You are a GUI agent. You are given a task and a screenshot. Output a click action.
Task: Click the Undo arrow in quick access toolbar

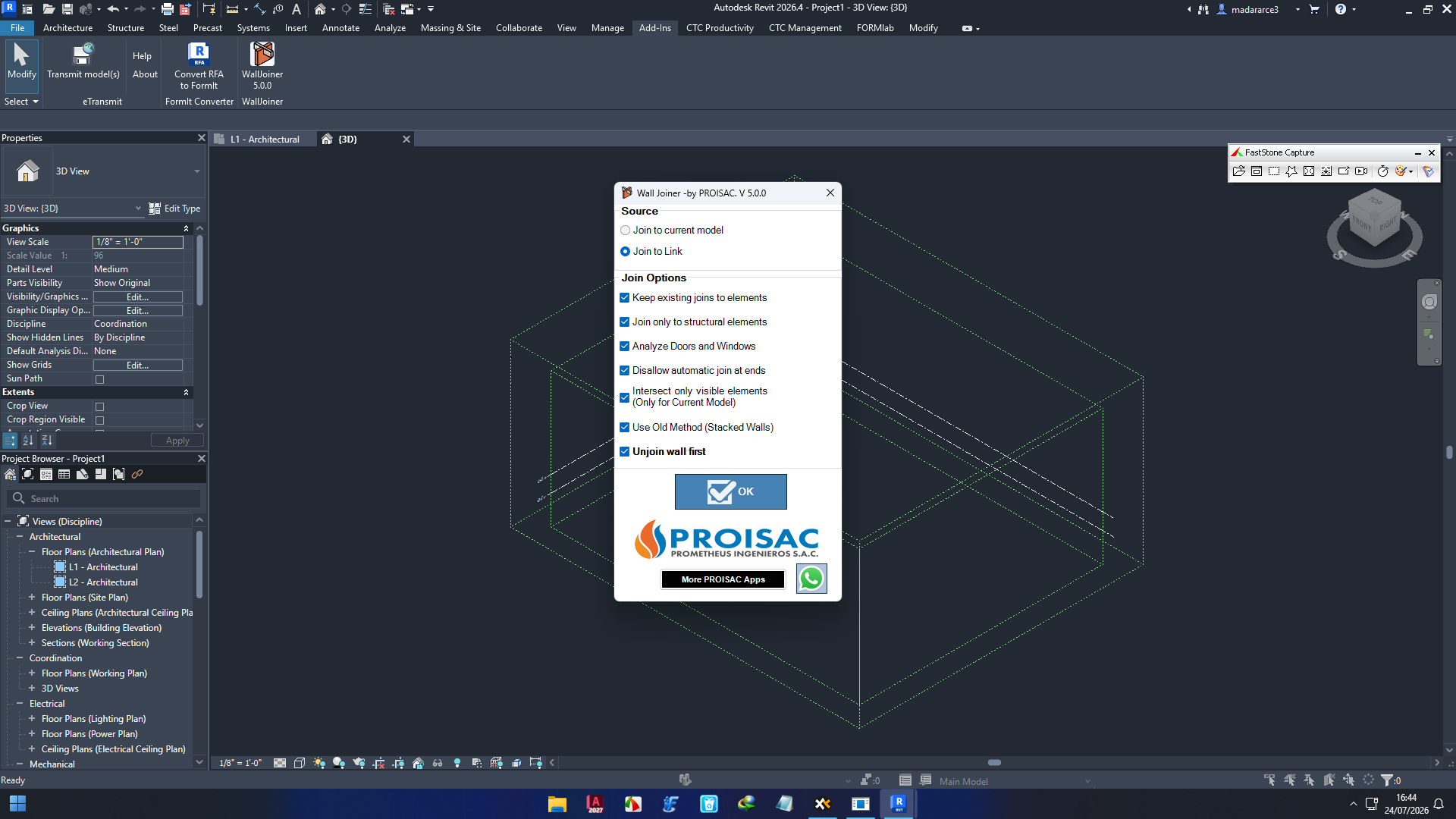point(113,9)
